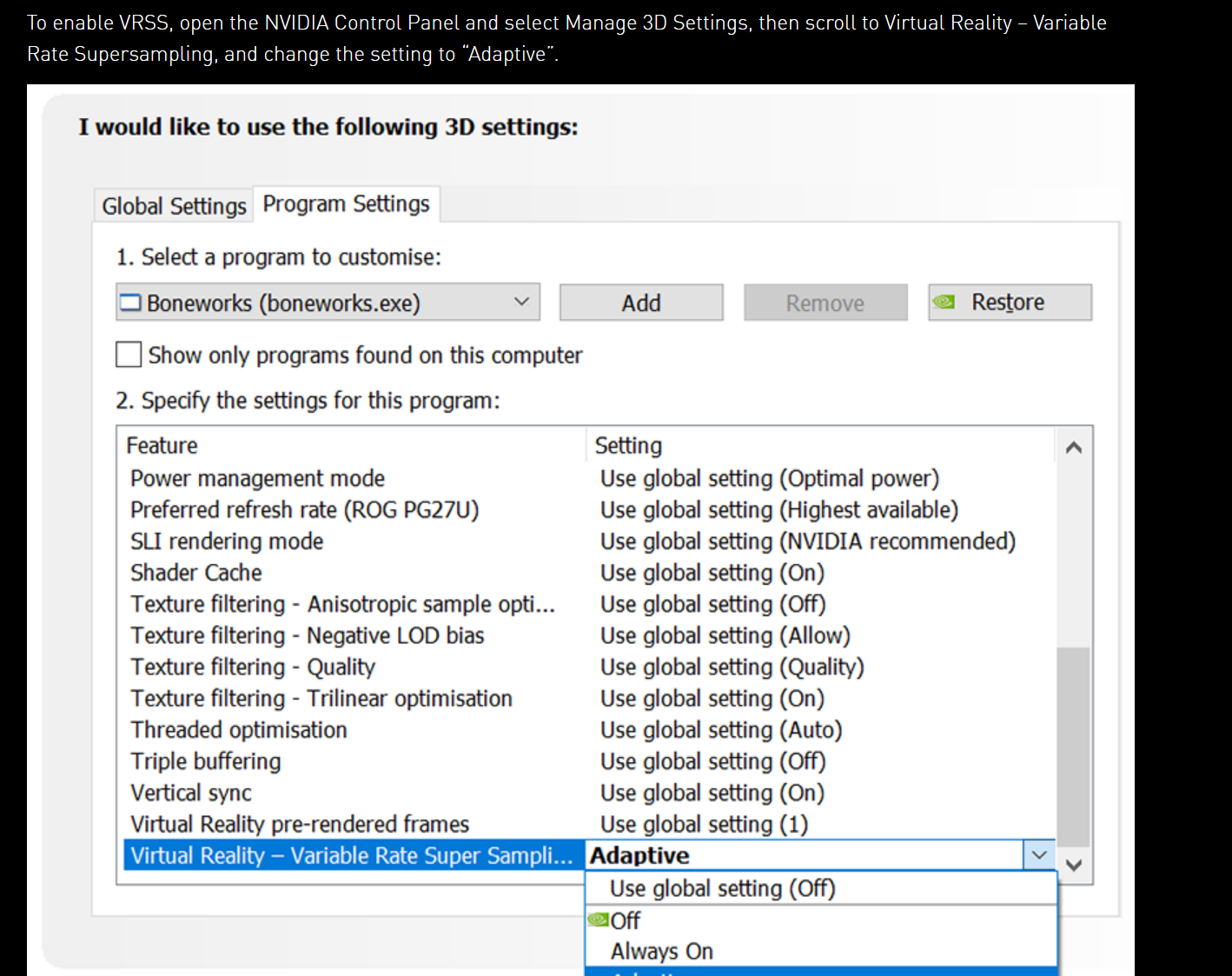Choose the Off option in dropdown list
This screenshot has width=1232, height=976.
821,920
